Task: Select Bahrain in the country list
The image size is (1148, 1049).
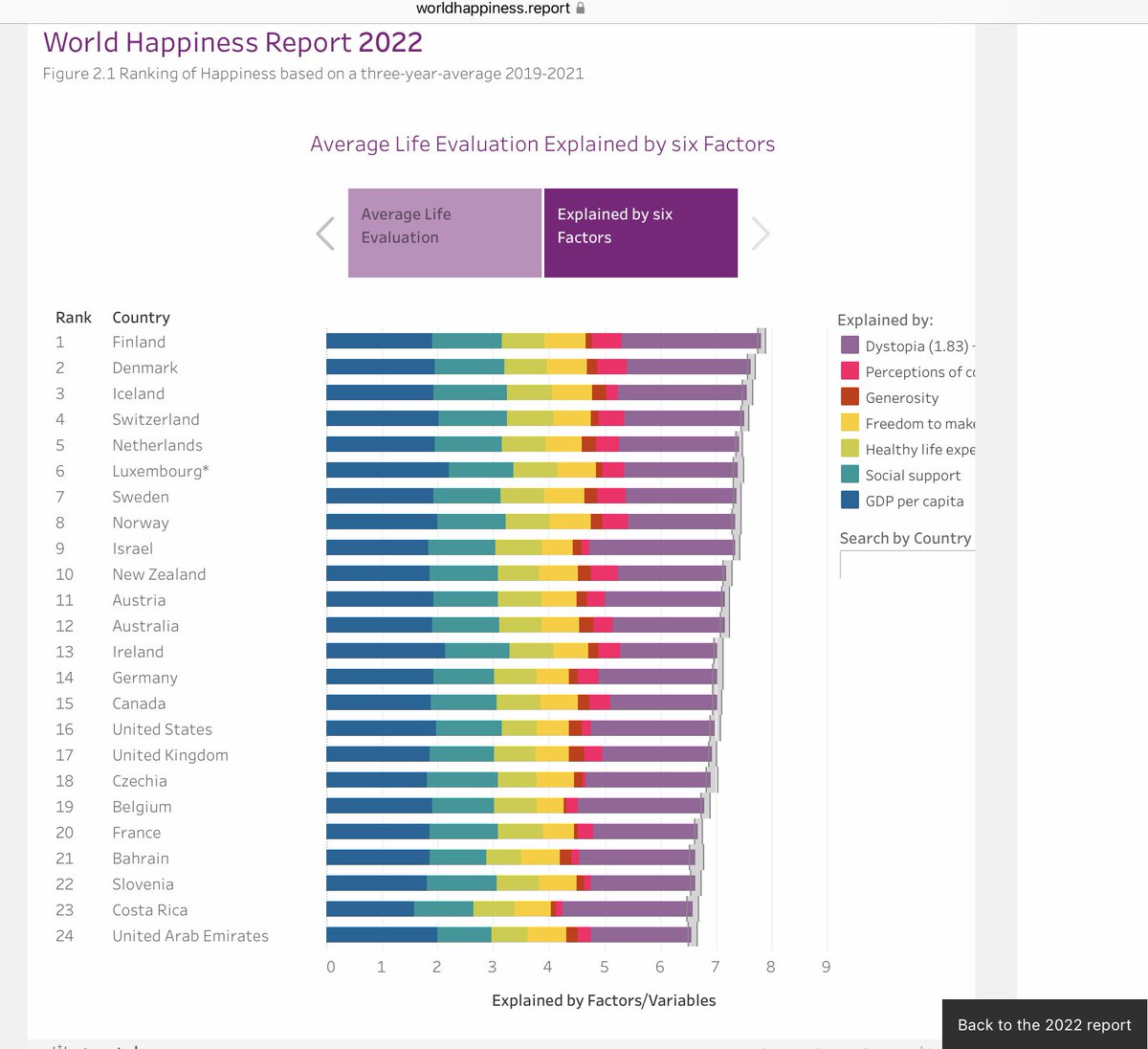Action: click(141, 859)
